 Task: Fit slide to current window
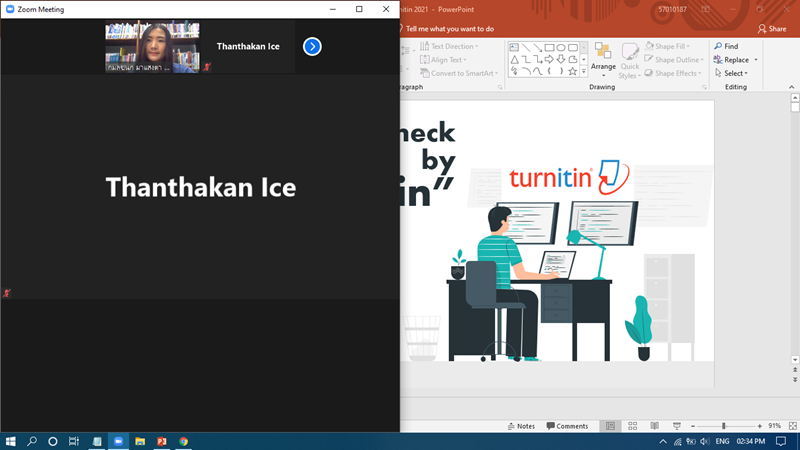click(789, 426)
